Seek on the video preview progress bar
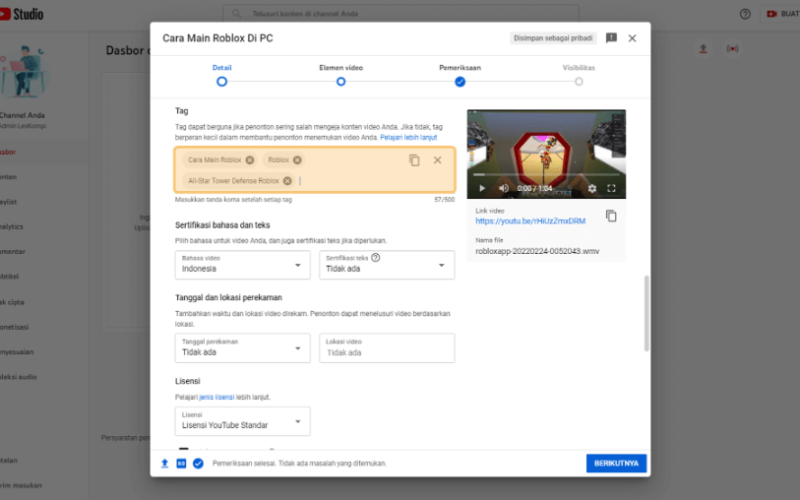The image size is (800, 500). [x=546, y=174]
